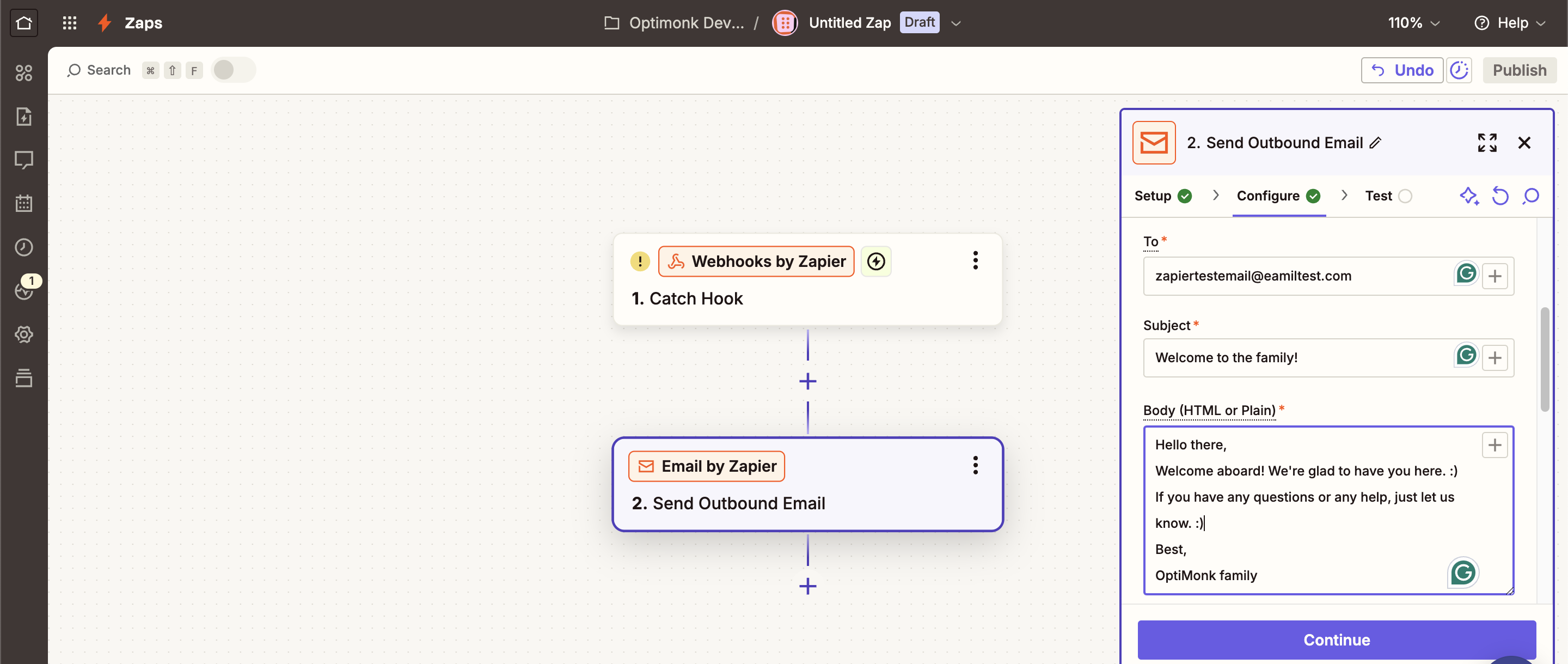Click the instant trigger lightning icon

876,261
